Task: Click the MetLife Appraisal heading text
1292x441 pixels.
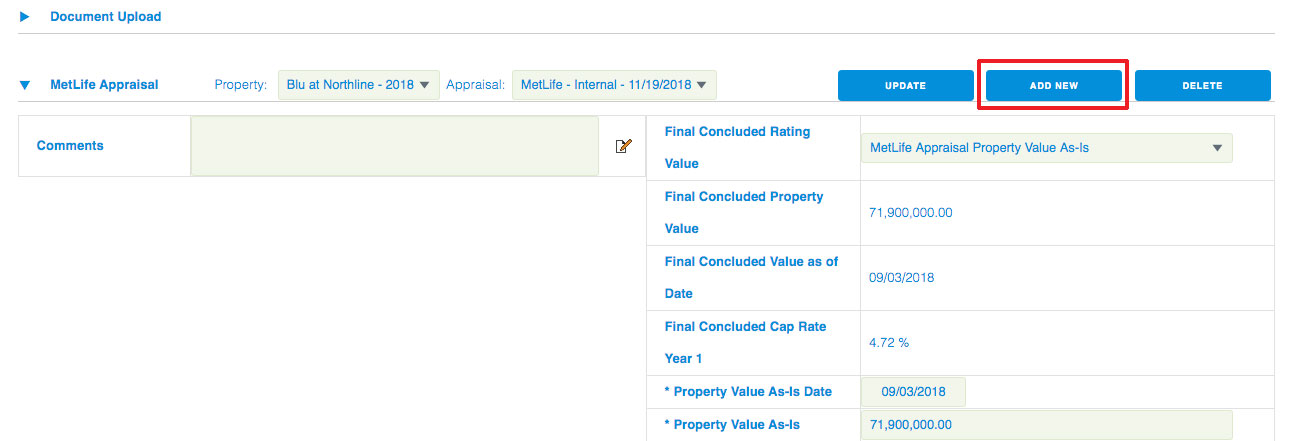Action: click(x=104, y=86)
